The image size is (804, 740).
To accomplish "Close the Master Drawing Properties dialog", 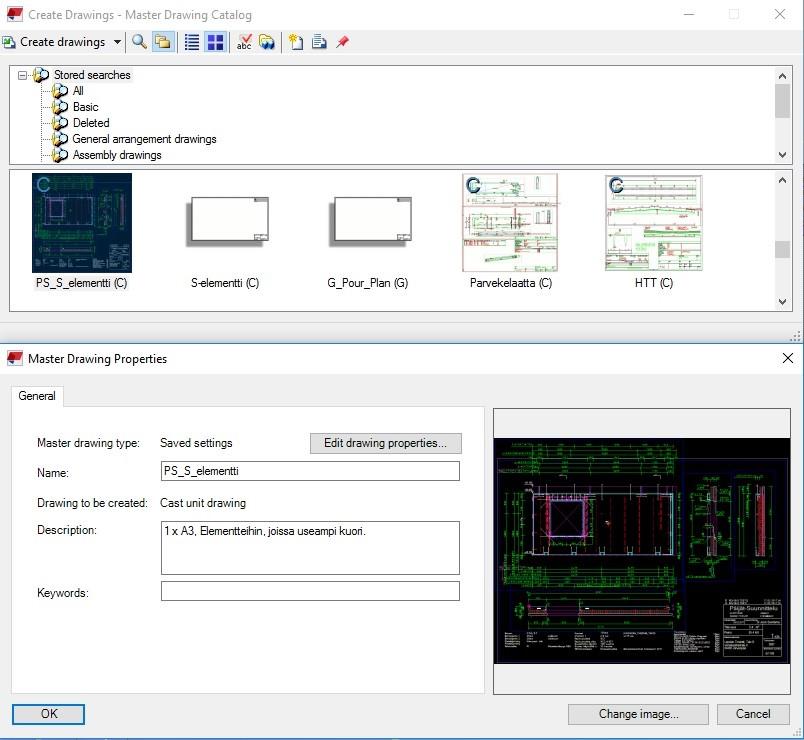I will coord(788,358).
